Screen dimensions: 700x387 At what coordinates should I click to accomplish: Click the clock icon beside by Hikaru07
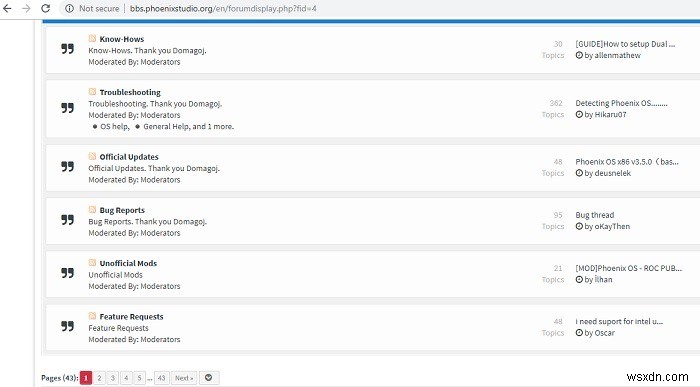pyautogui.click(x=579, y=114)
